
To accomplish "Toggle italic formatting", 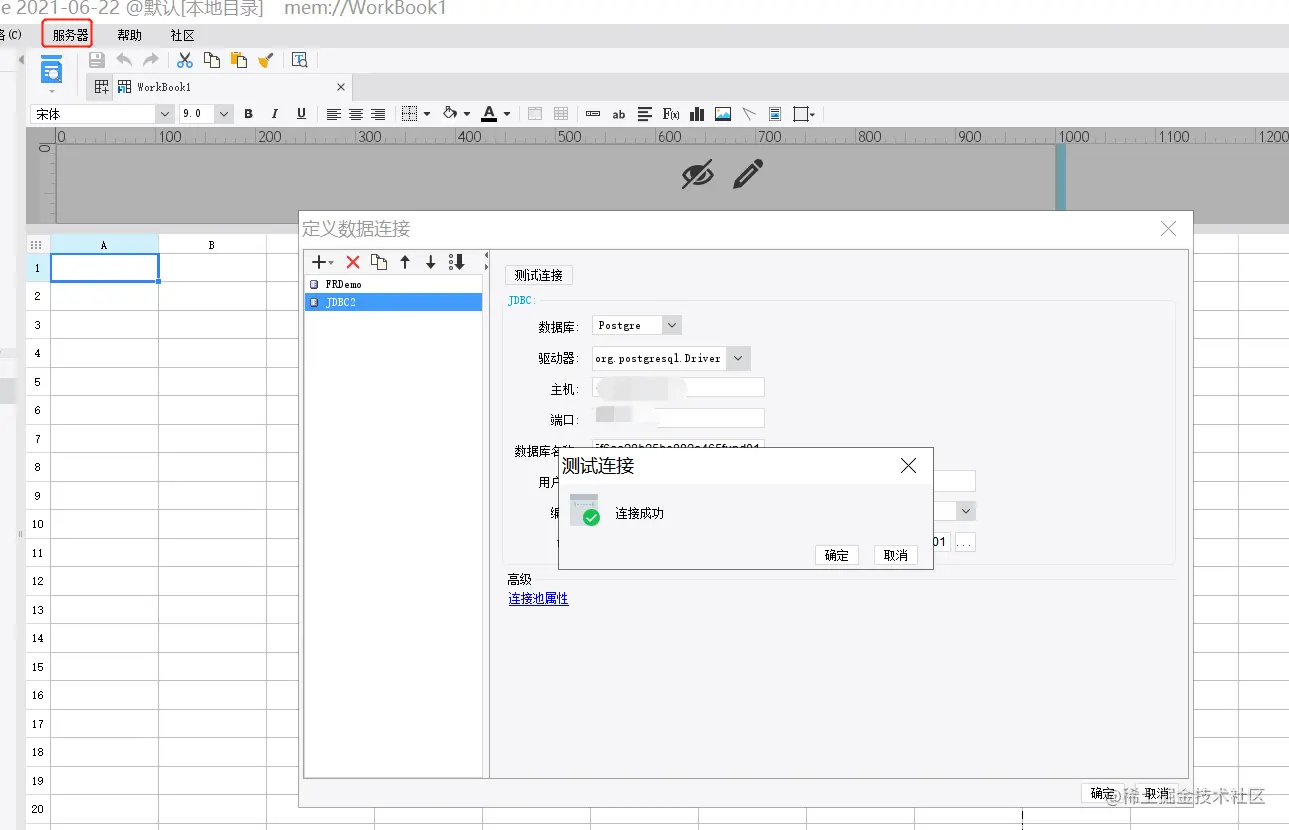I will [x=275, y=114].
